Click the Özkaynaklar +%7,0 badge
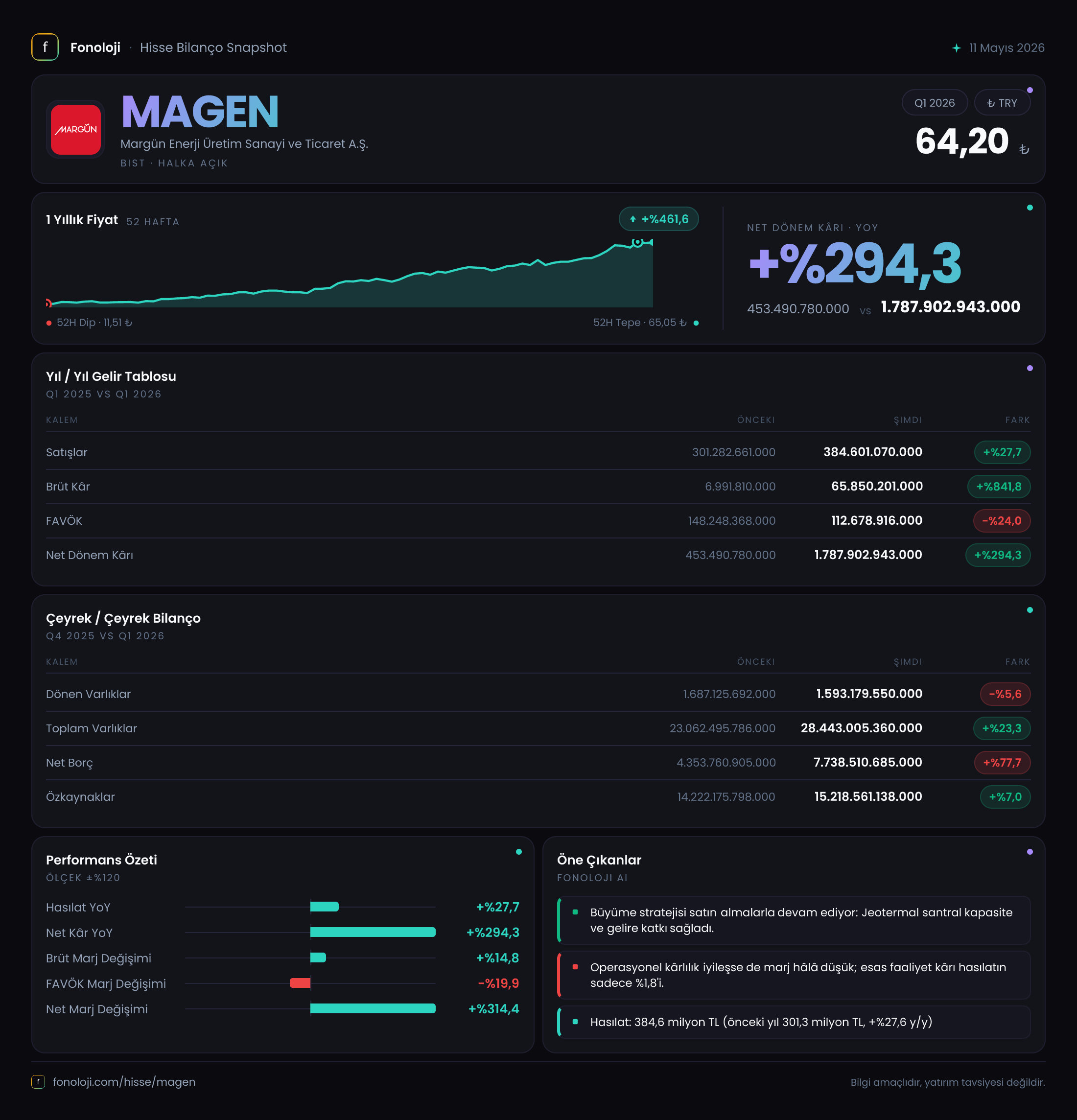1077x1120 pixels. [x=1005, y=796]
